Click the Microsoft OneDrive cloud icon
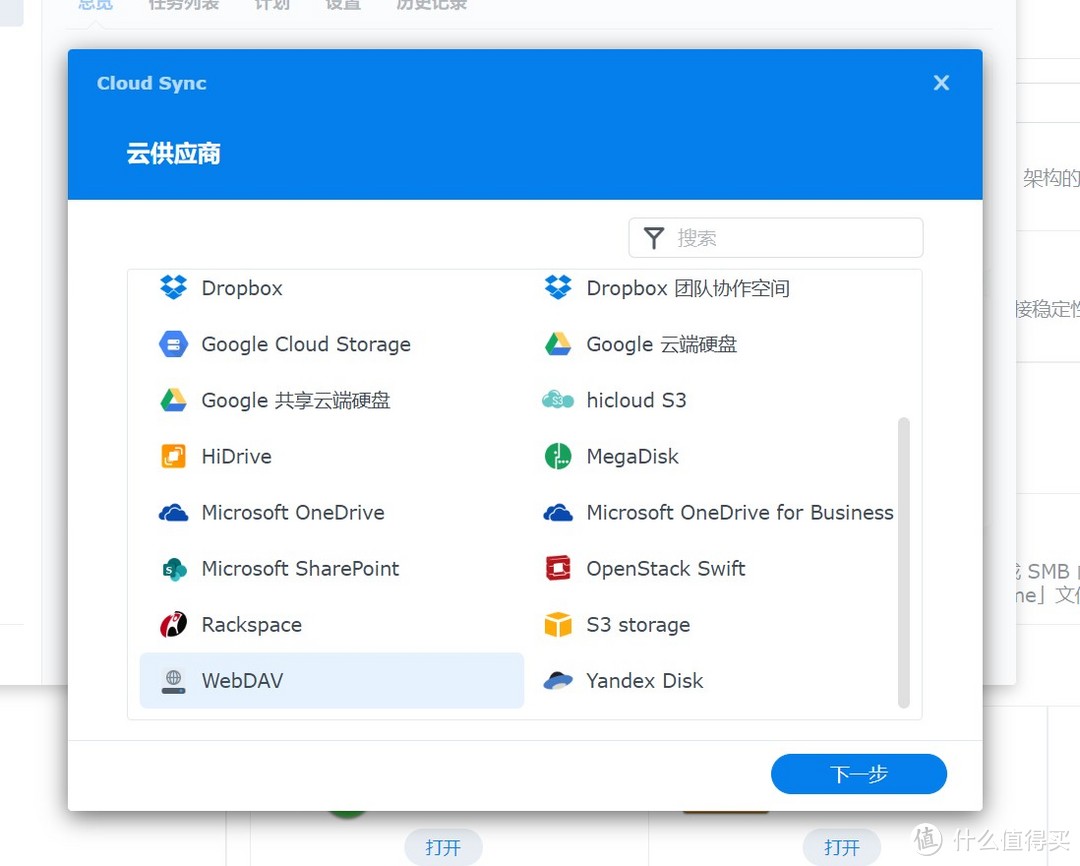This screenshot has height=866, width=1080. pyautogui.click(x=173, y=513)
